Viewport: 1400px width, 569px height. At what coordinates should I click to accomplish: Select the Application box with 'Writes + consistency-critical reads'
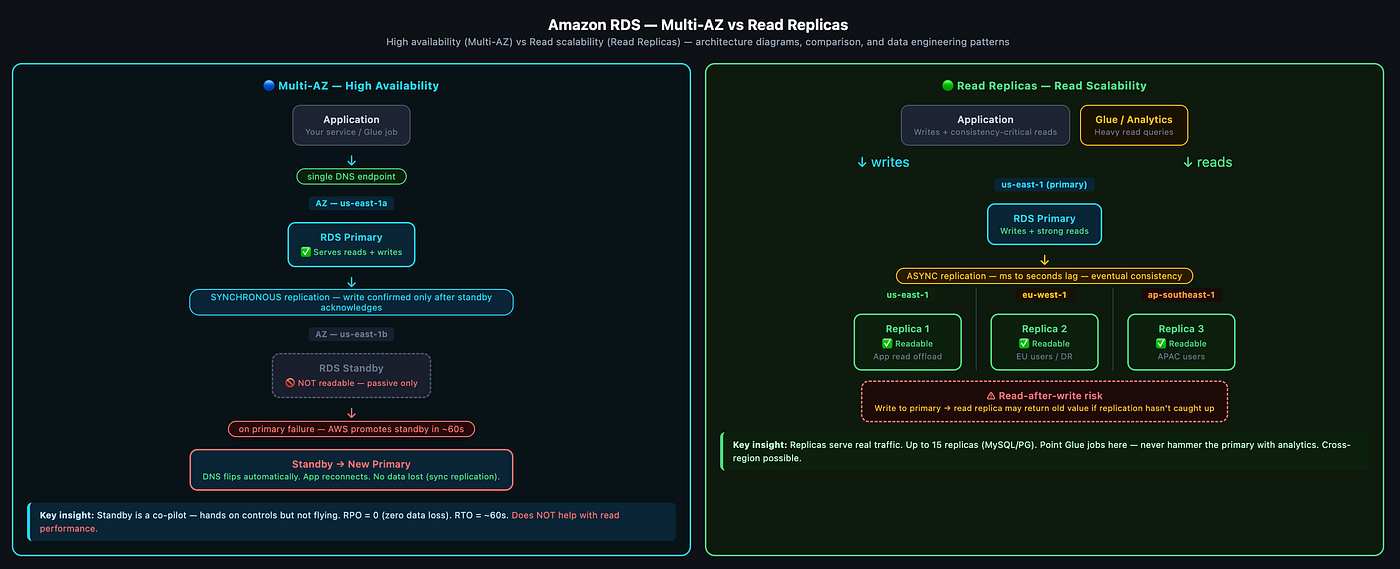coord(986,125)
